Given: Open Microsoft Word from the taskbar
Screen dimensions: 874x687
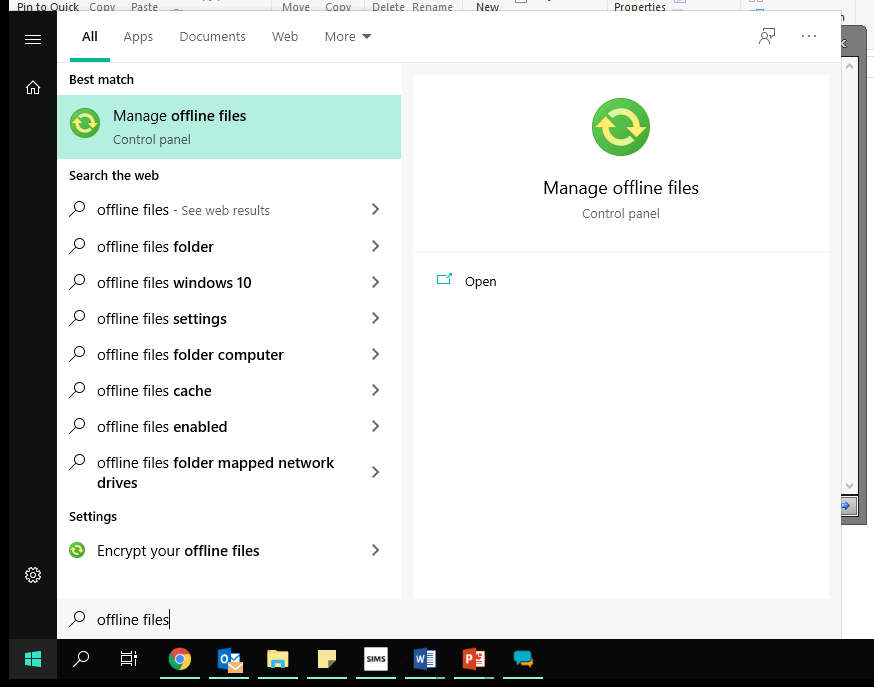Looking at the screenshot, I should click(x=425, y=659).
